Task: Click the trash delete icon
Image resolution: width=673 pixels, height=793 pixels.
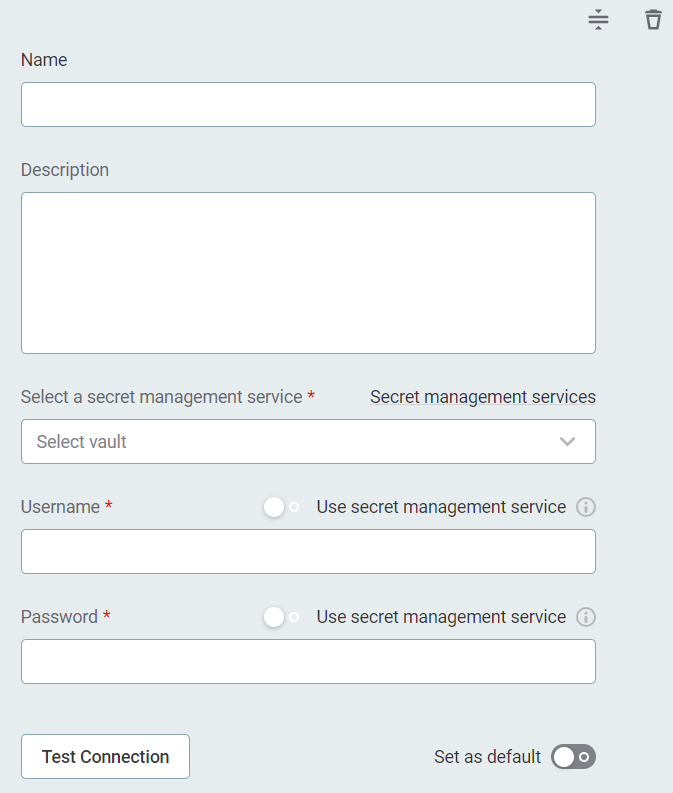Action: [x=653, y=20]
